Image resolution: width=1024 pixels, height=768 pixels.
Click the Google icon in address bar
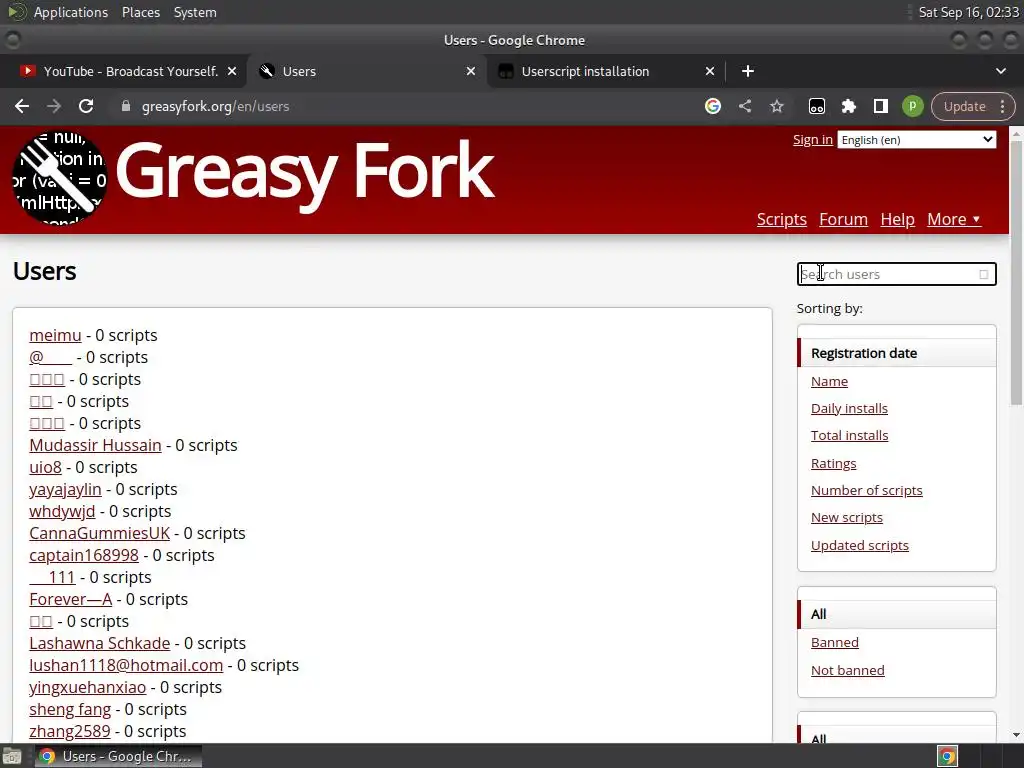pyautogui.click(x=712, y=106)
